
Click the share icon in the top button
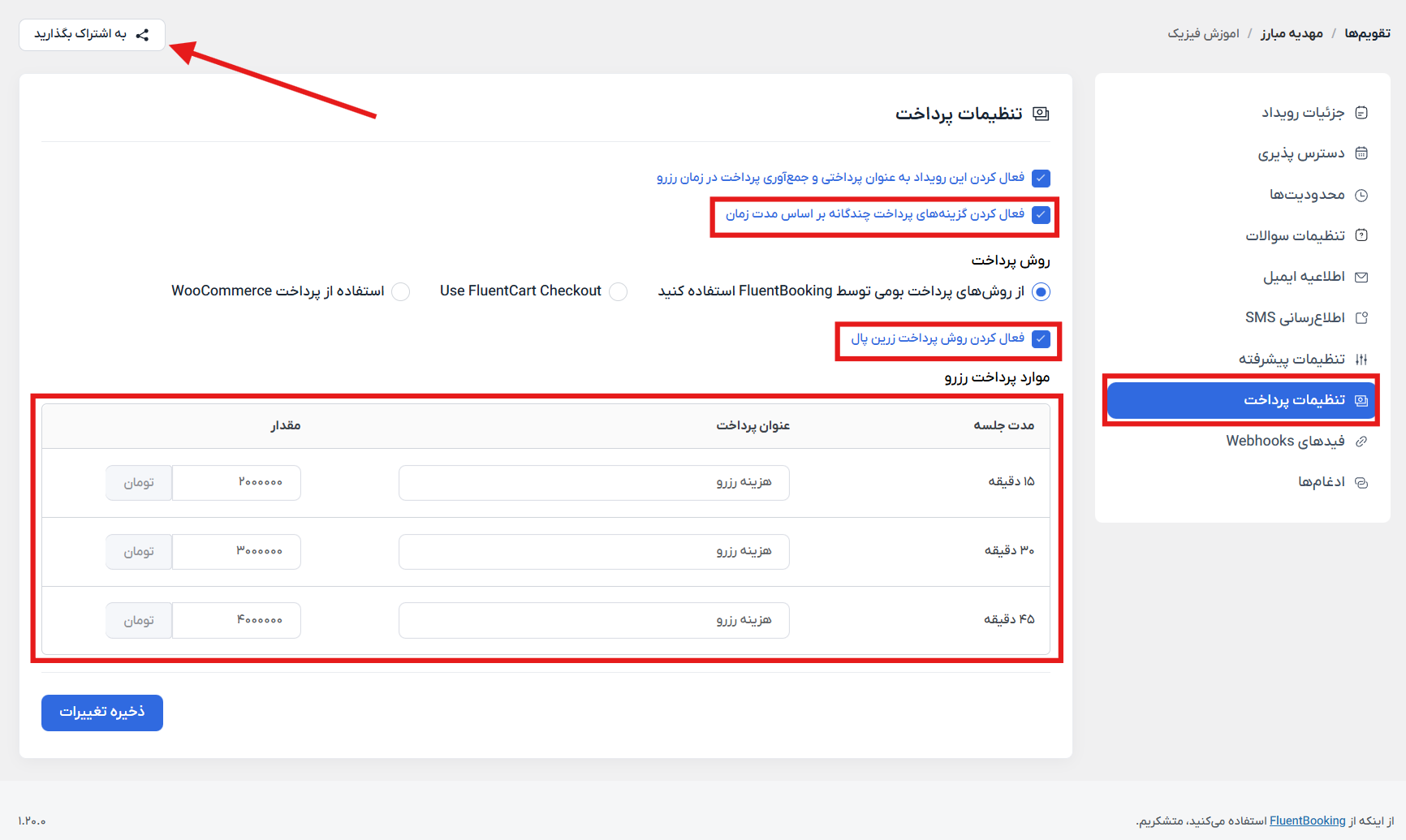pos(143,35)
